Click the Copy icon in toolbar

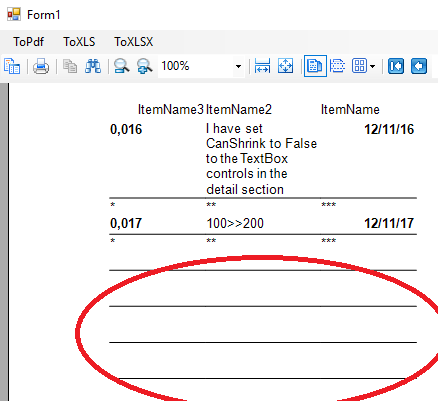70,66
